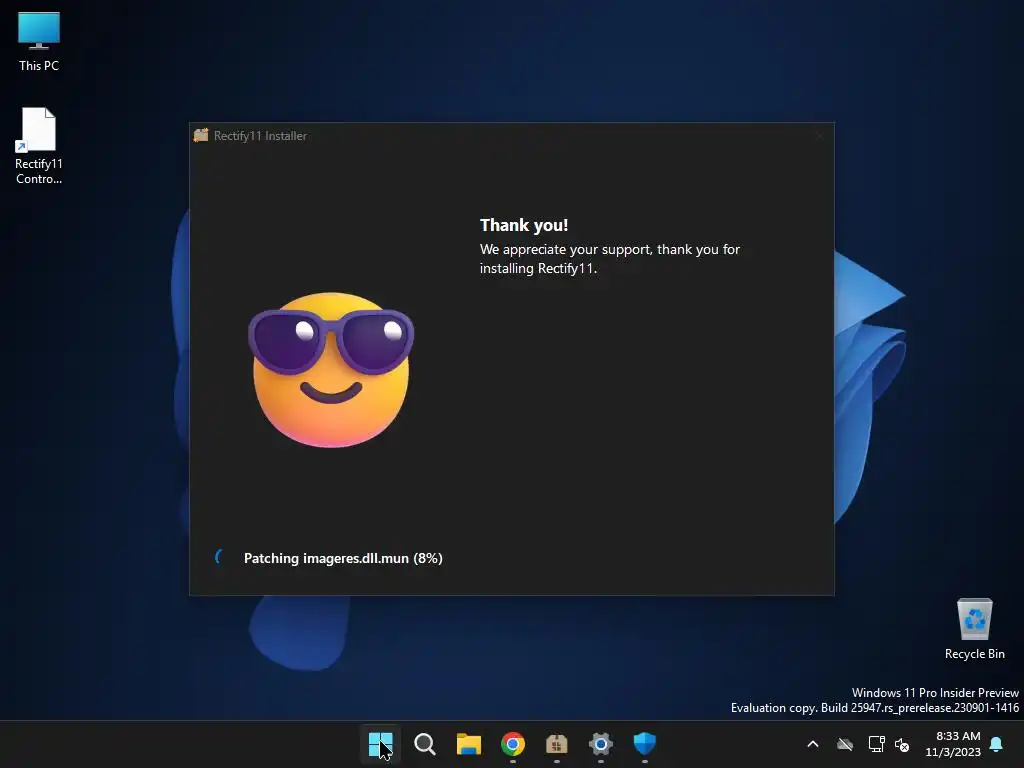Image resolution: width=1024 pixels, height=768 pixels.
Task: Click the muted volume tray icon
Action: (x=902, y=744)
